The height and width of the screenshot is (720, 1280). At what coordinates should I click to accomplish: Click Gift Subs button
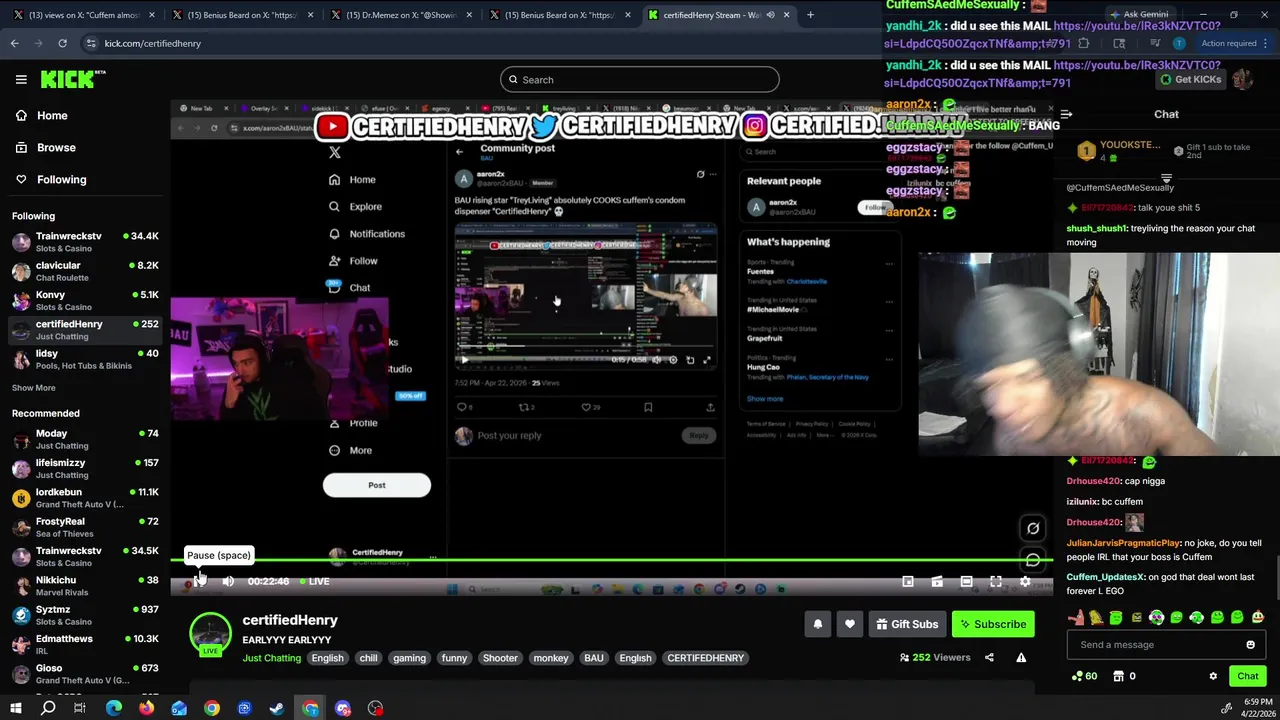[x=907, y=624]
